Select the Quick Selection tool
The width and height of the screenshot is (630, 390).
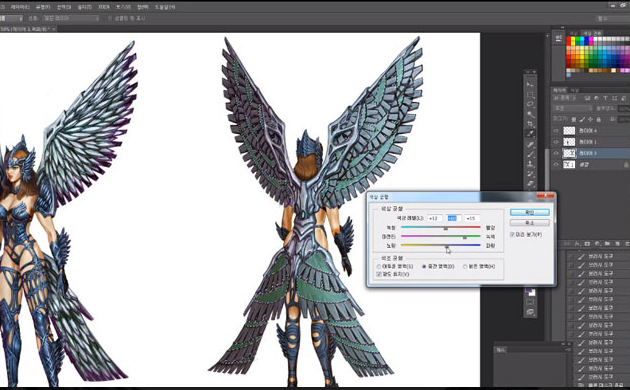(530, 114)
